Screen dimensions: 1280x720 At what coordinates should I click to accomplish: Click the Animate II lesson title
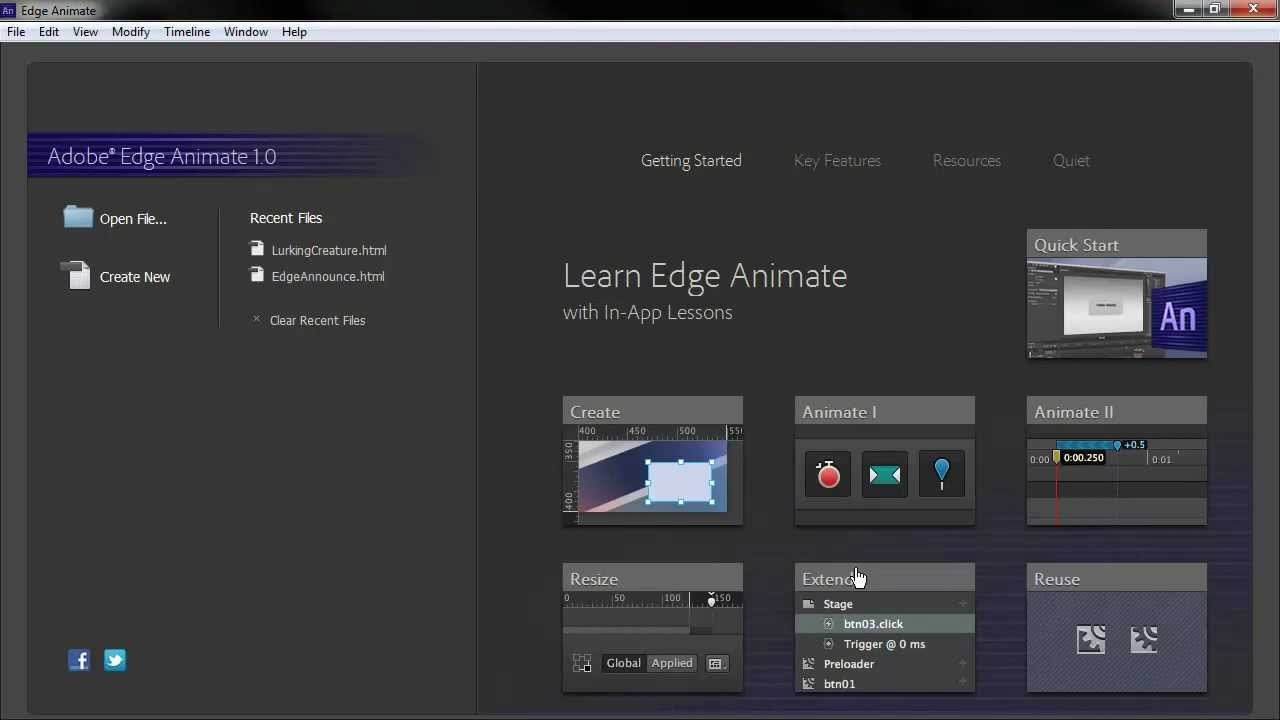point(1073,412)
